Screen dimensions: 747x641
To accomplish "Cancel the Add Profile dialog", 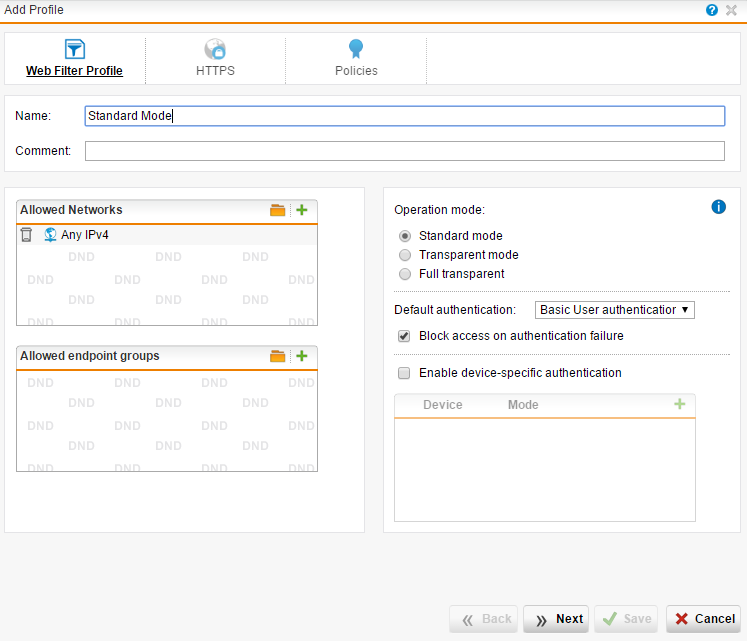I will (704, 619).
